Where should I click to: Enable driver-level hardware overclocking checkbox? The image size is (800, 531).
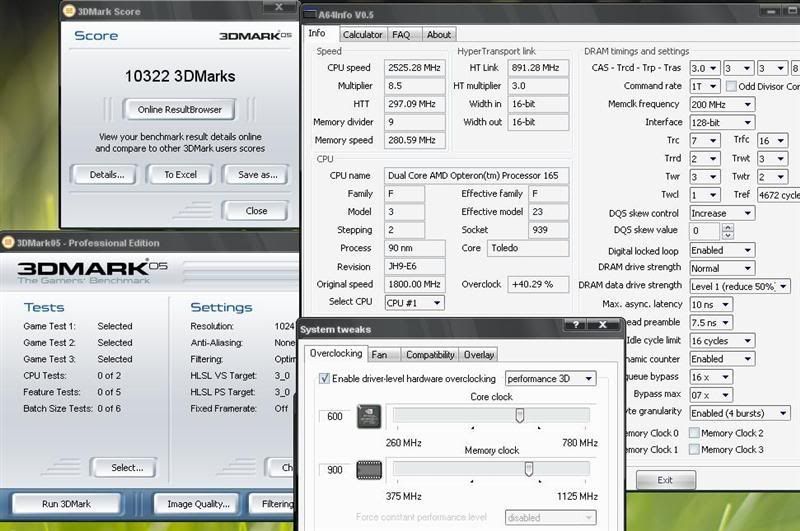tap(324, 378)
